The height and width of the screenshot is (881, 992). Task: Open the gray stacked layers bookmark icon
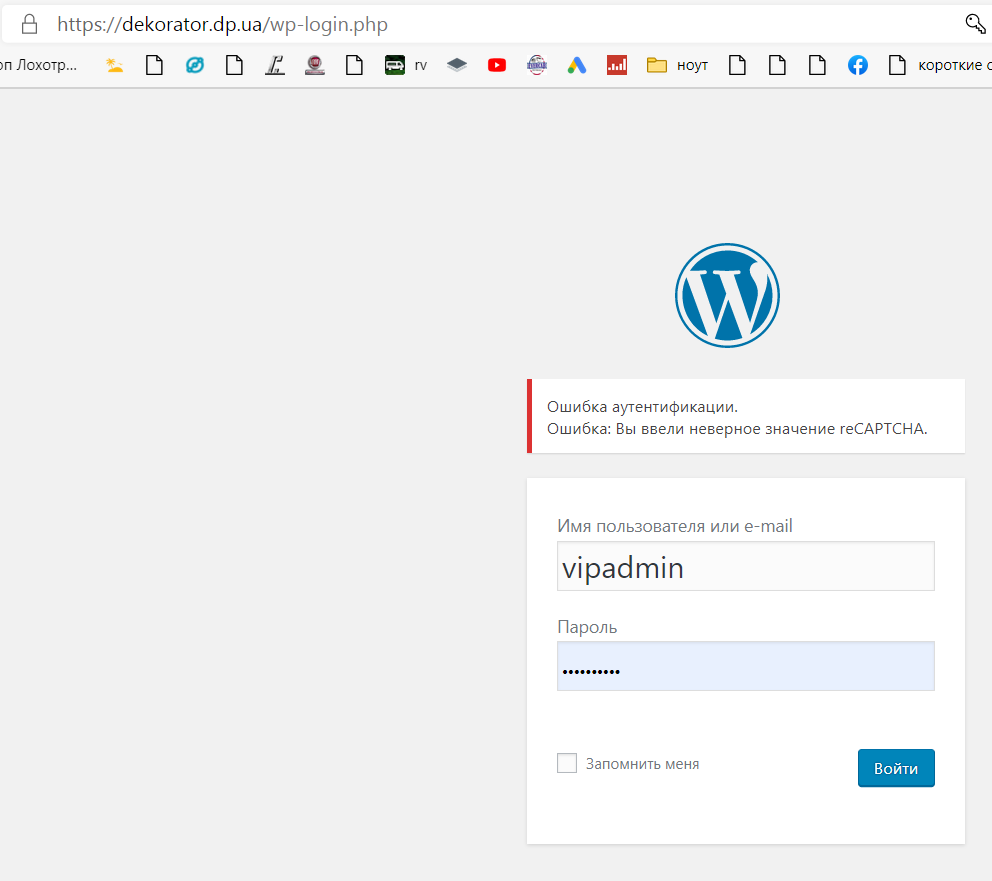457,65
